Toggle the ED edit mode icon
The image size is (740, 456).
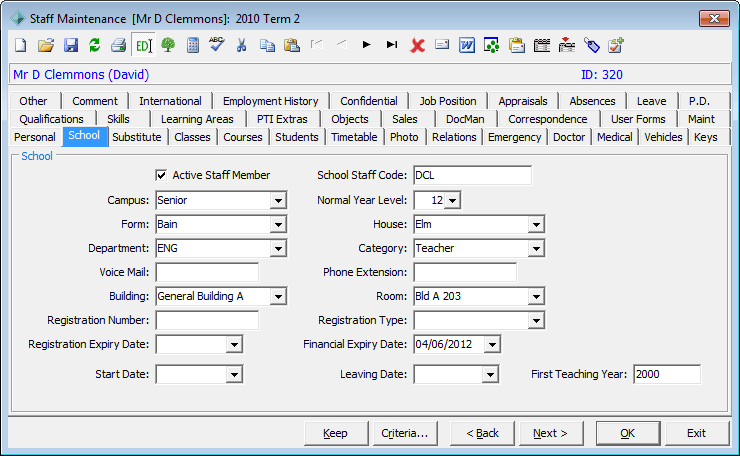143,45
